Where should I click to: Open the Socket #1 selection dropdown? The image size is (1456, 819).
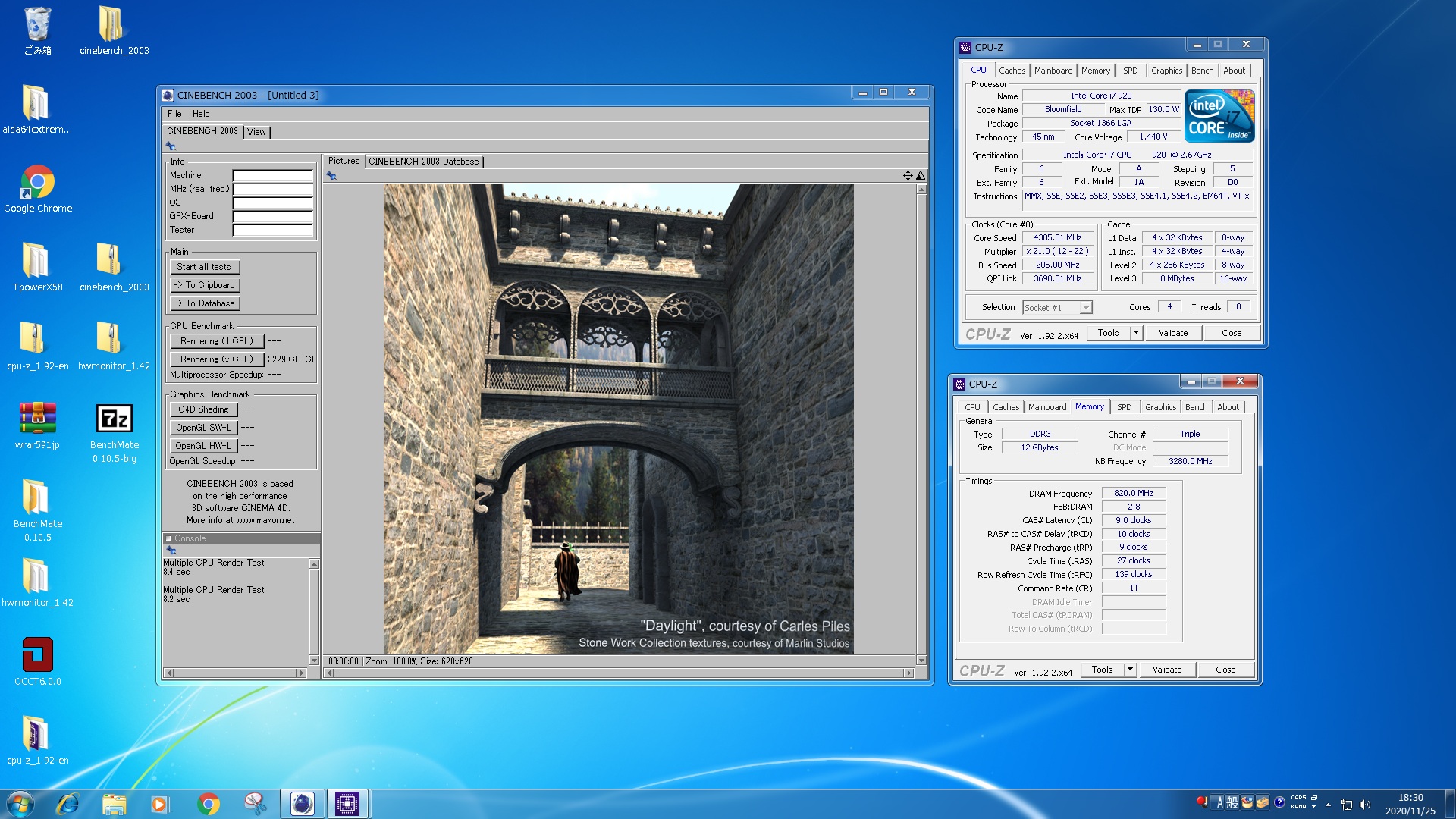click(1057, 307)
